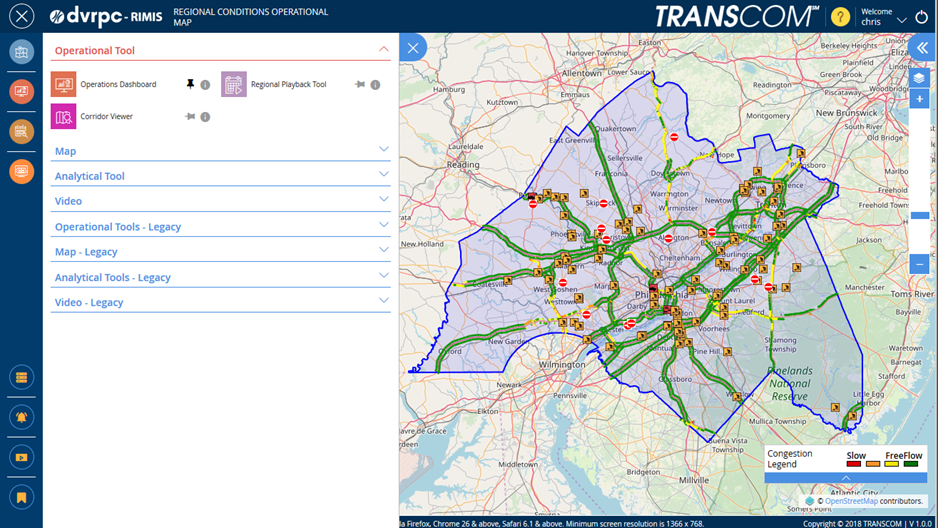Image resolution: width=938 pixels, height=528 pixels.
Task: Open the bookmark sidebar icon
Action: pos(22,498)
